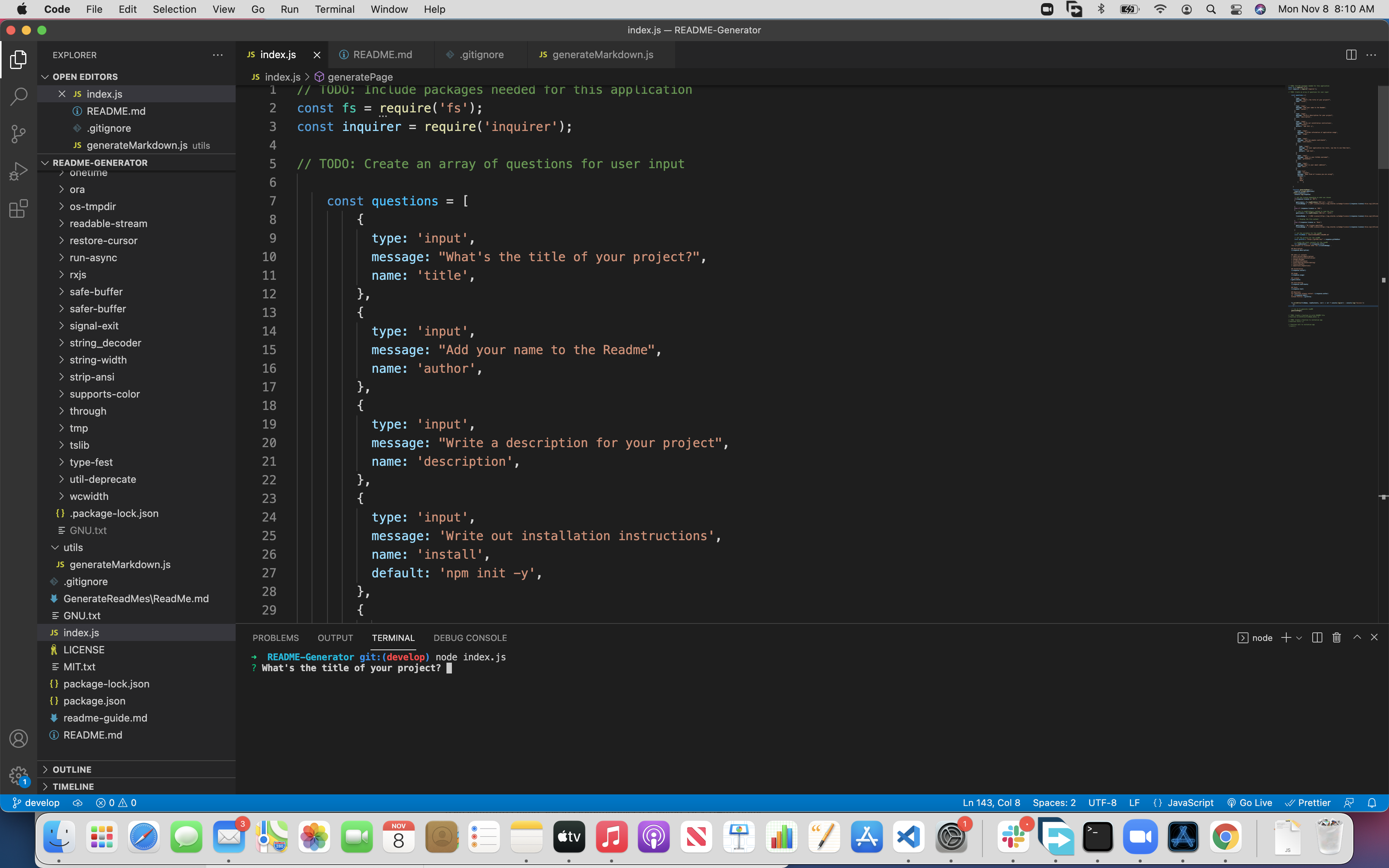Collapse the OPEN EDITORS section
The width and height of the screenshot is (1389, 868).
point(45,76)
